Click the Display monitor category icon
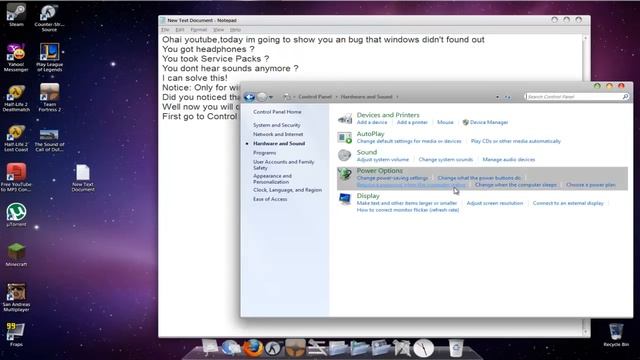The height and width of the screenshot is (360, 640). tap(344, 200)
